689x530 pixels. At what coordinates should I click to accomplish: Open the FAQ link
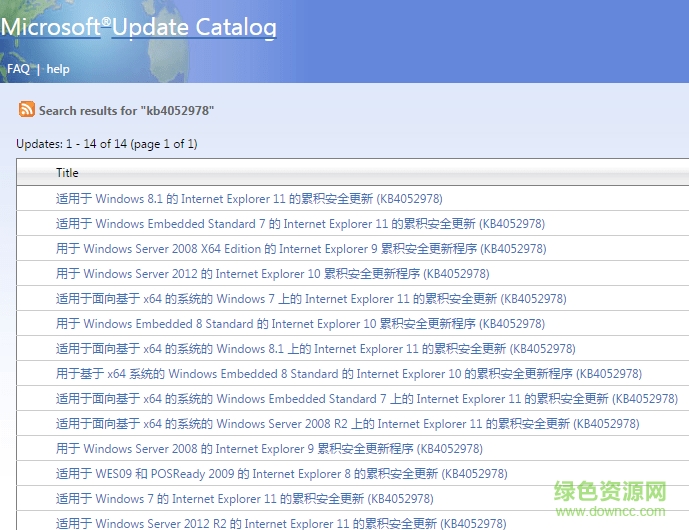pos(18,69)
